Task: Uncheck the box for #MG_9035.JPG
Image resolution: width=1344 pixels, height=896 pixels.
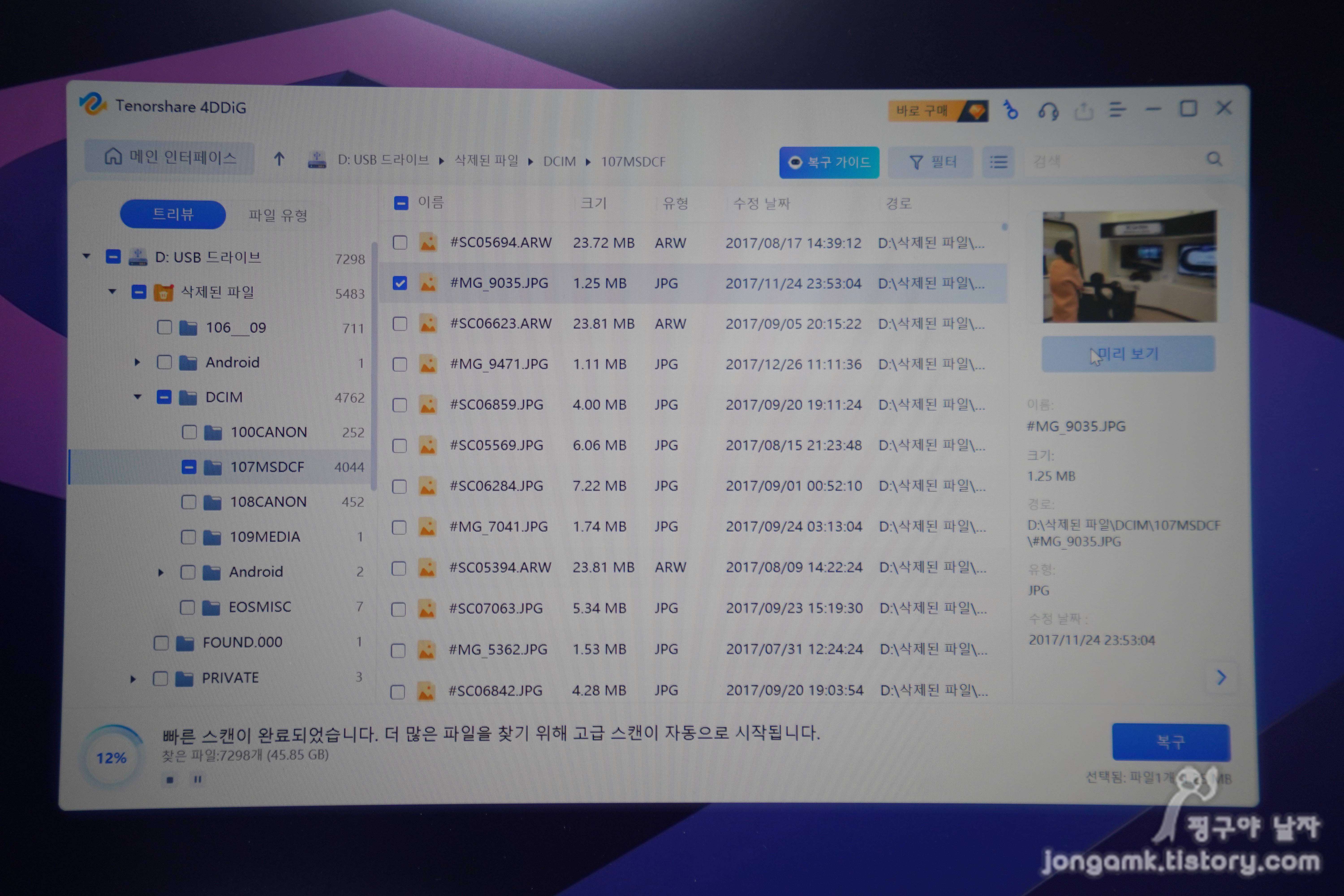Action: click(400, 283)
